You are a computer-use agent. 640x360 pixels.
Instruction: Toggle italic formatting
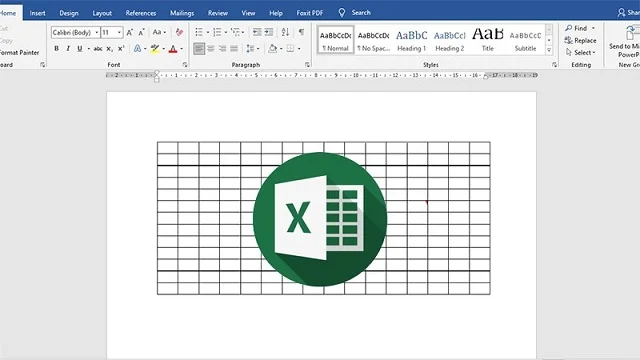tap(68, 49)
